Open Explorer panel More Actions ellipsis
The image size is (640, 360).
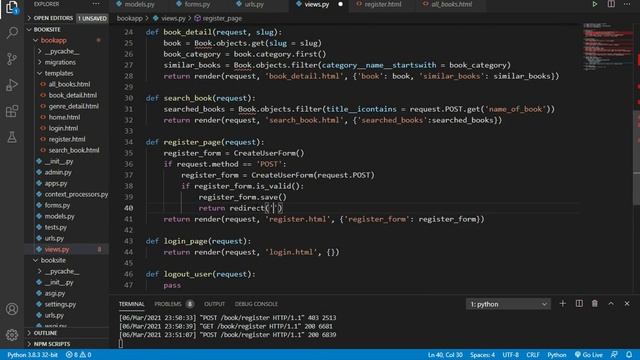coord(96,4)
